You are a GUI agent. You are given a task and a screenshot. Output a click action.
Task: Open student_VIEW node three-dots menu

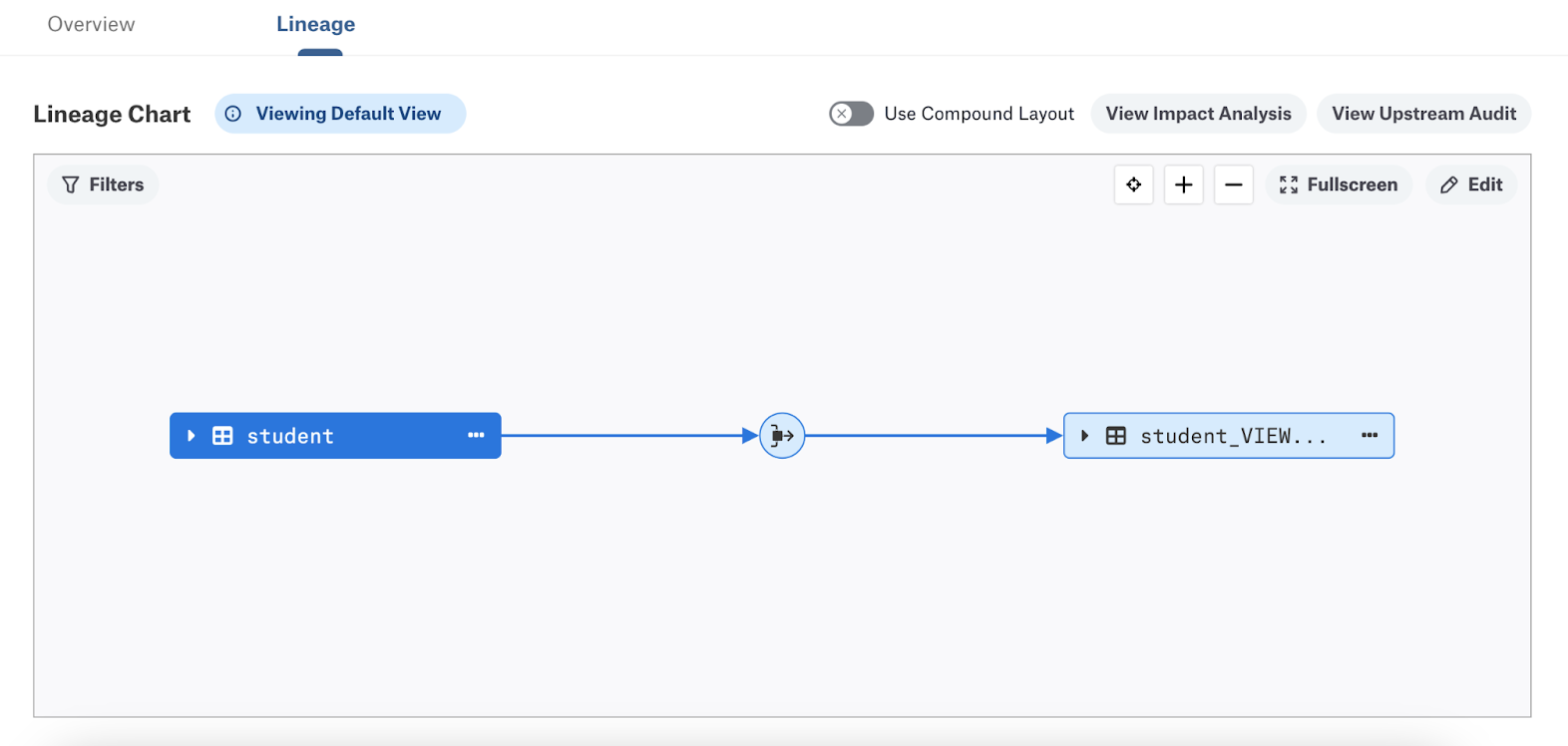point(1370,436)
